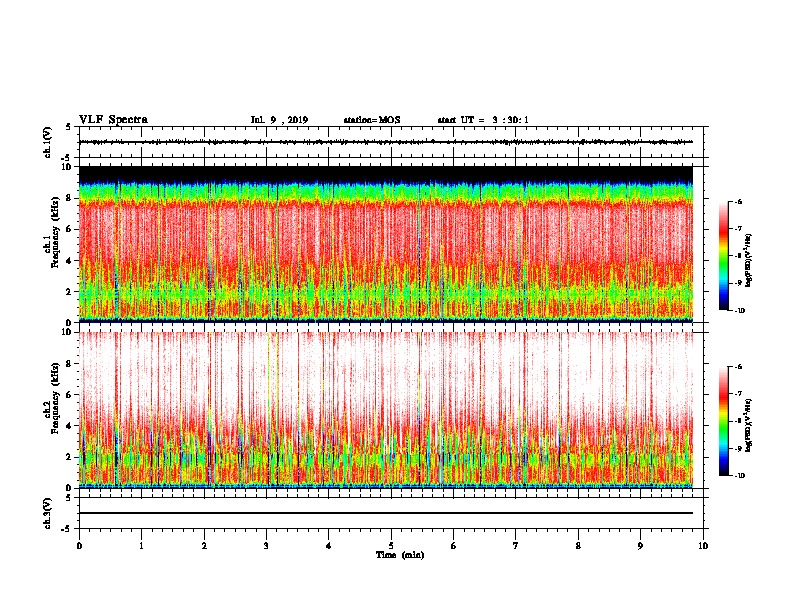Click the "3" tick on the time axis
The image size is (792, 612).
pos(266,546)
